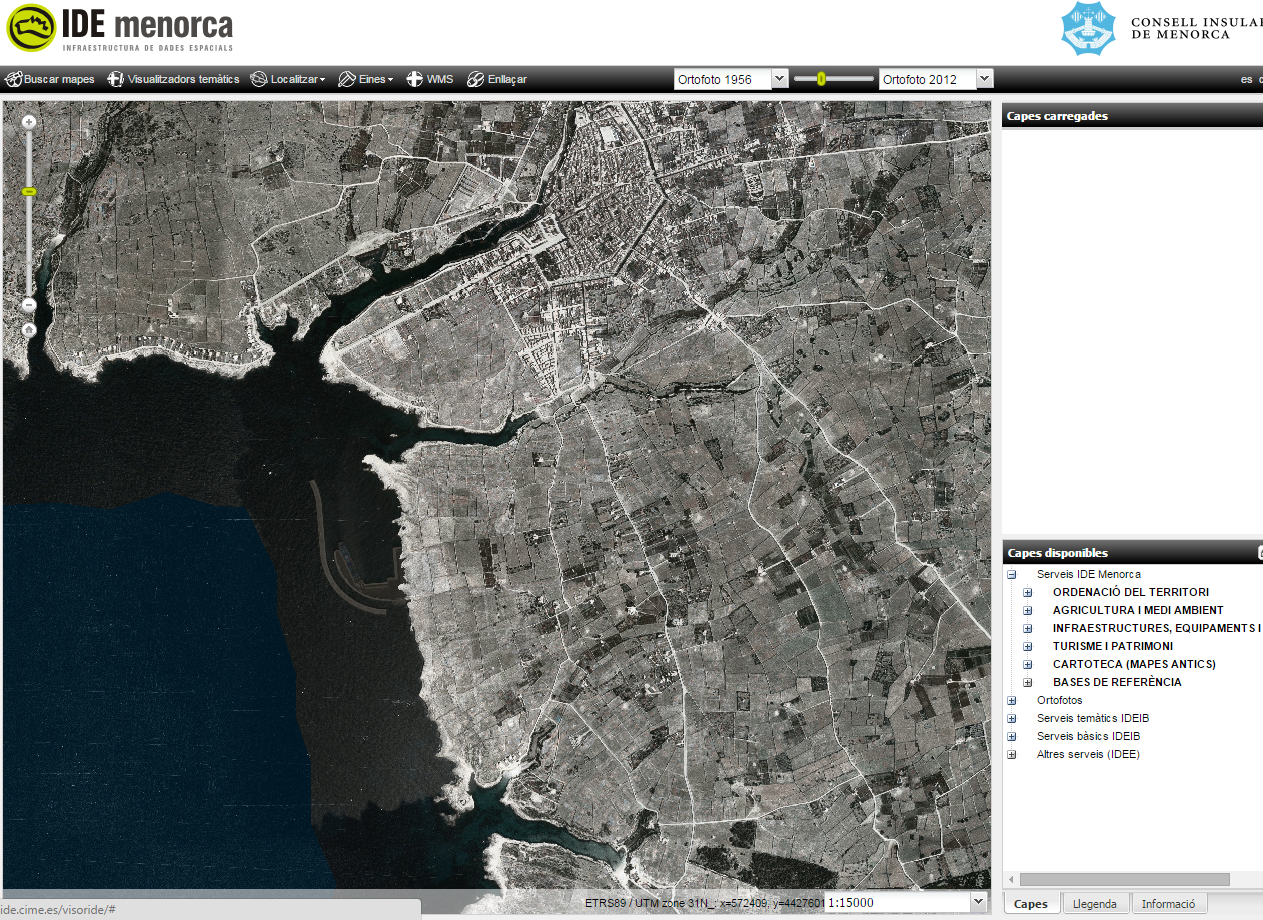Click the WMS globe icon
1263x920 pixels.
[414, 78]
